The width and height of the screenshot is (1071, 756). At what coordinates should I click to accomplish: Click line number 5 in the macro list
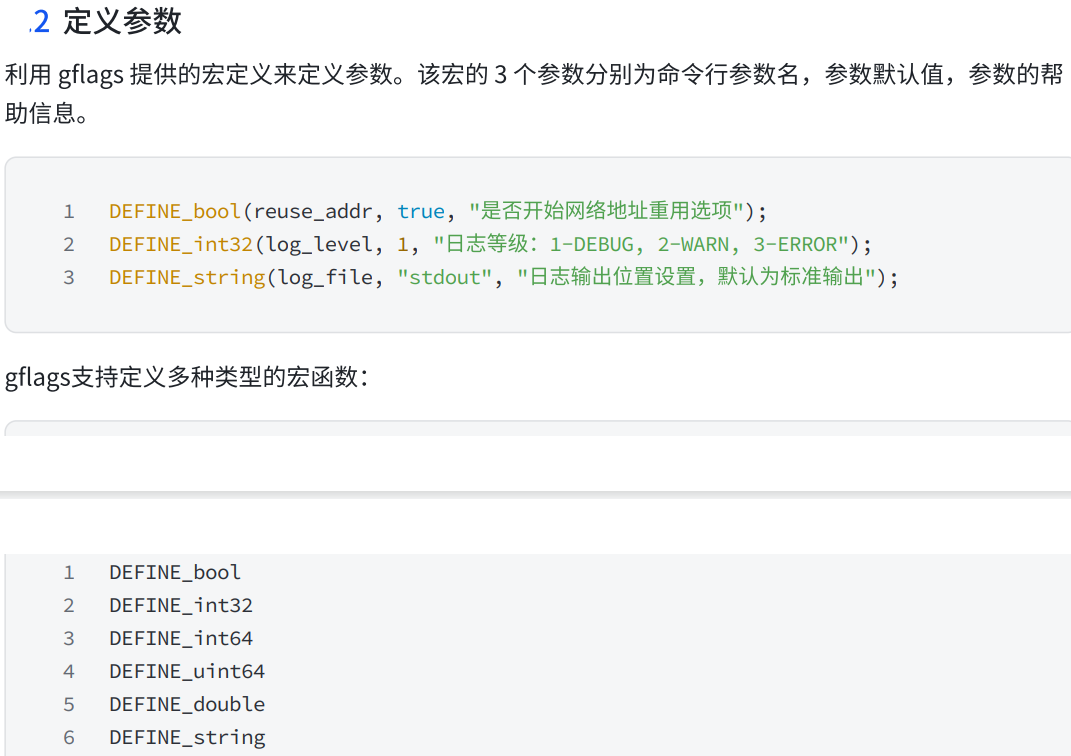pyautogui.click(x=68, y=704)
